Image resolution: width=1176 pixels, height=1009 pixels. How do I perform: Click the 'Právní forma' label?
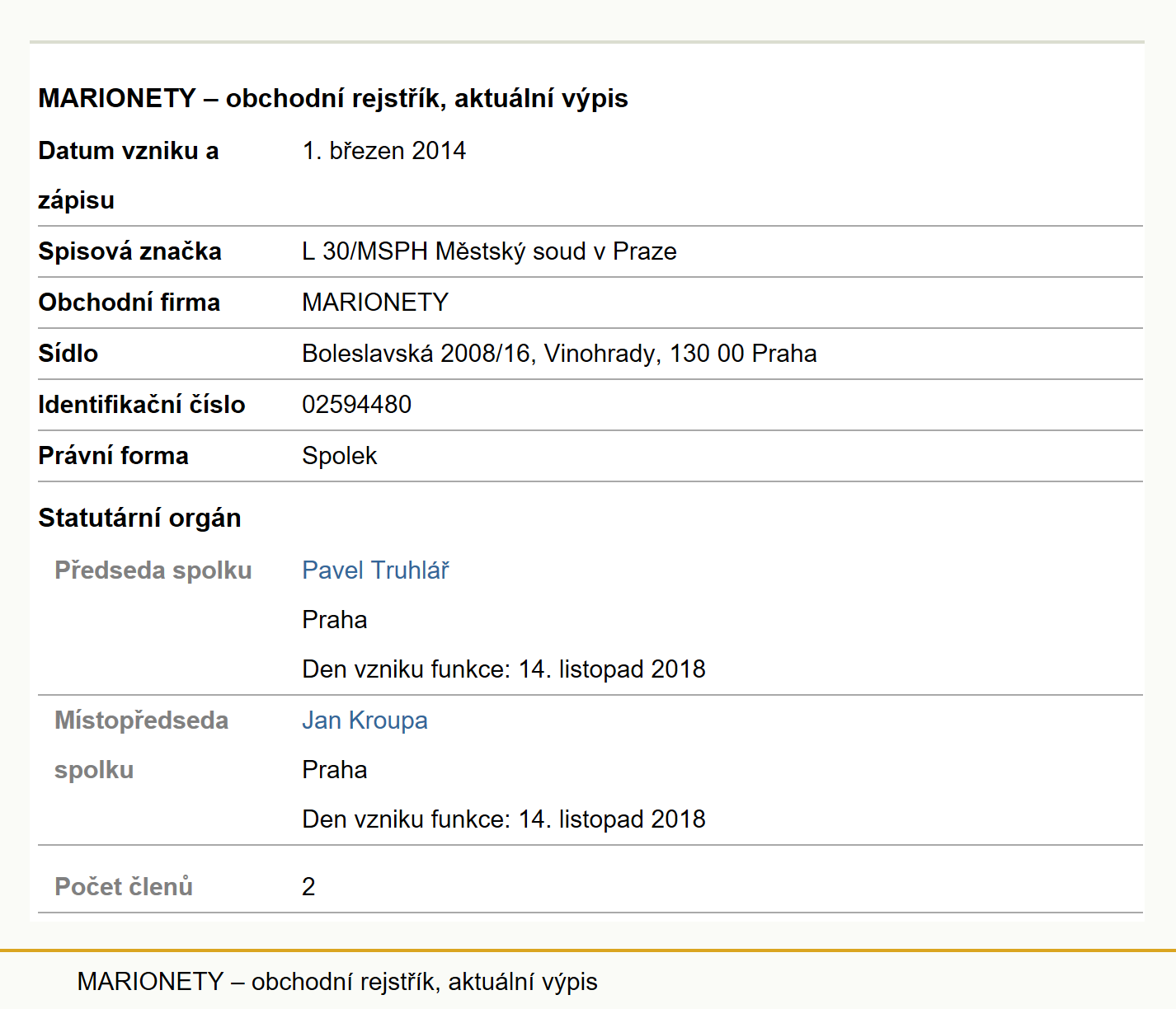click(x=113, y=455)
